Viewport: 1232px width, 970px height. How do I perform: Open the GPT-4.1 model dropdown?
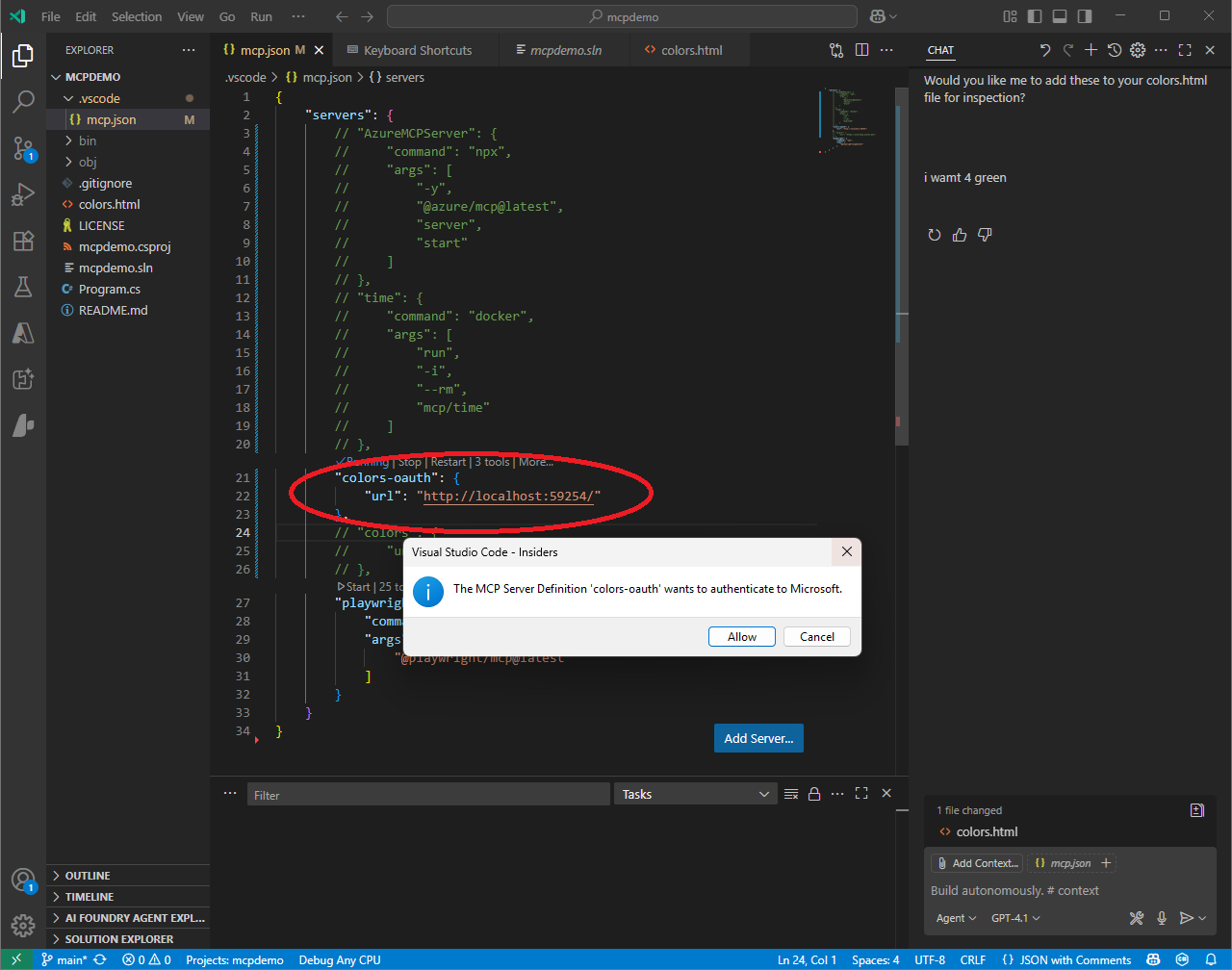[1014, 917]
